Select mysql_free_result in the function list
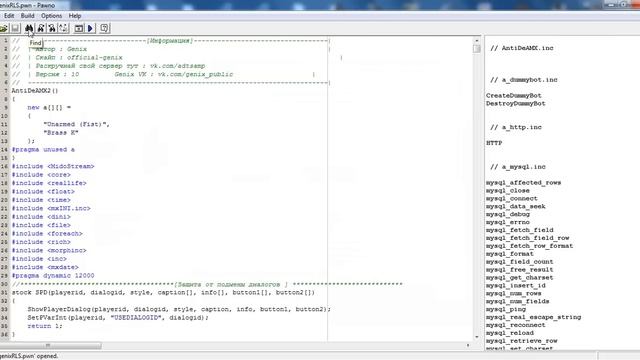The width and height of the screenshot is (640, 360). [x=520, y=270]
